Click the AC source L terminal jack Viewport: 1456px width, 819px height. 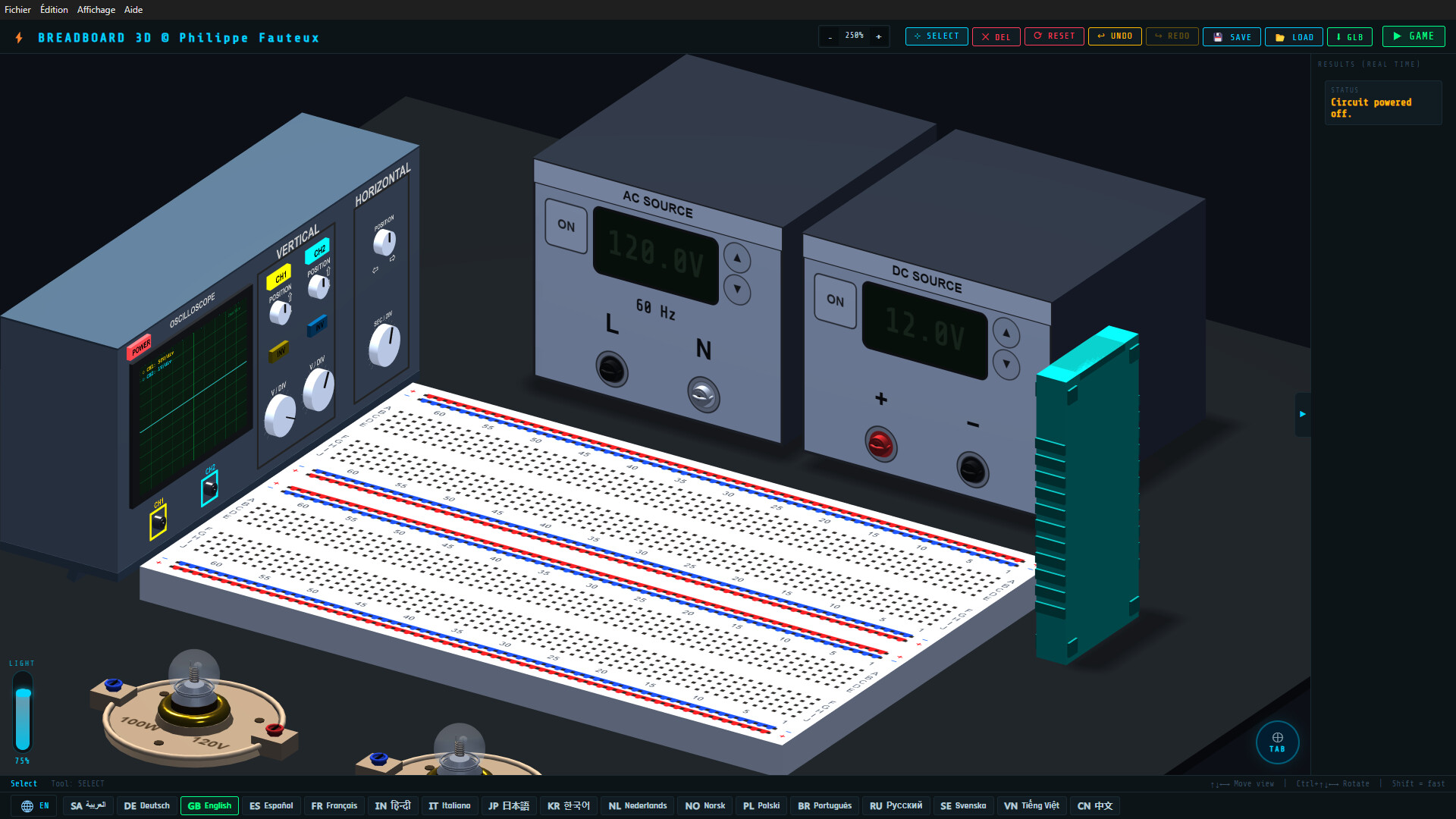click(x=611, y=370)
